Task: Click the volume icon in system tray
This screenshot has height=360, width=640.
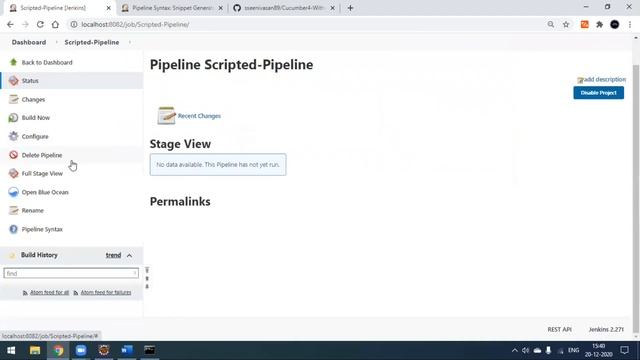Action: pos(525,350)
